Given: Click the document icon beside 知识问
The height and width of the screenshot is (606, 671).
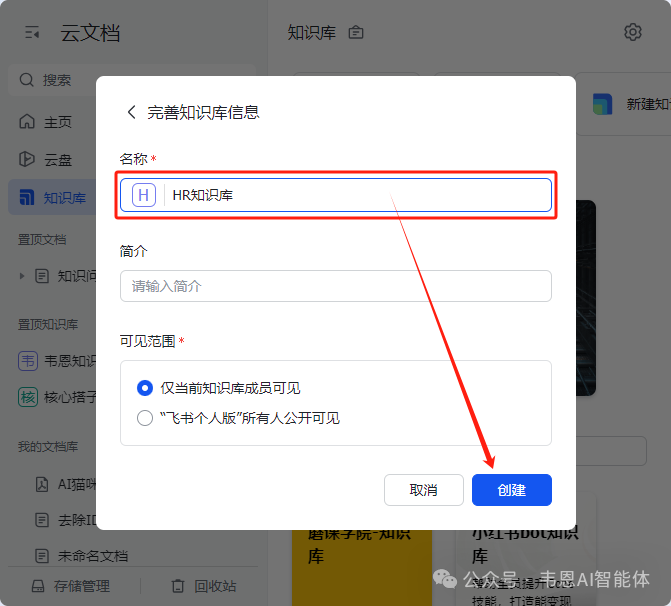Looking at the screenshot, I should [x=42, y=276].
